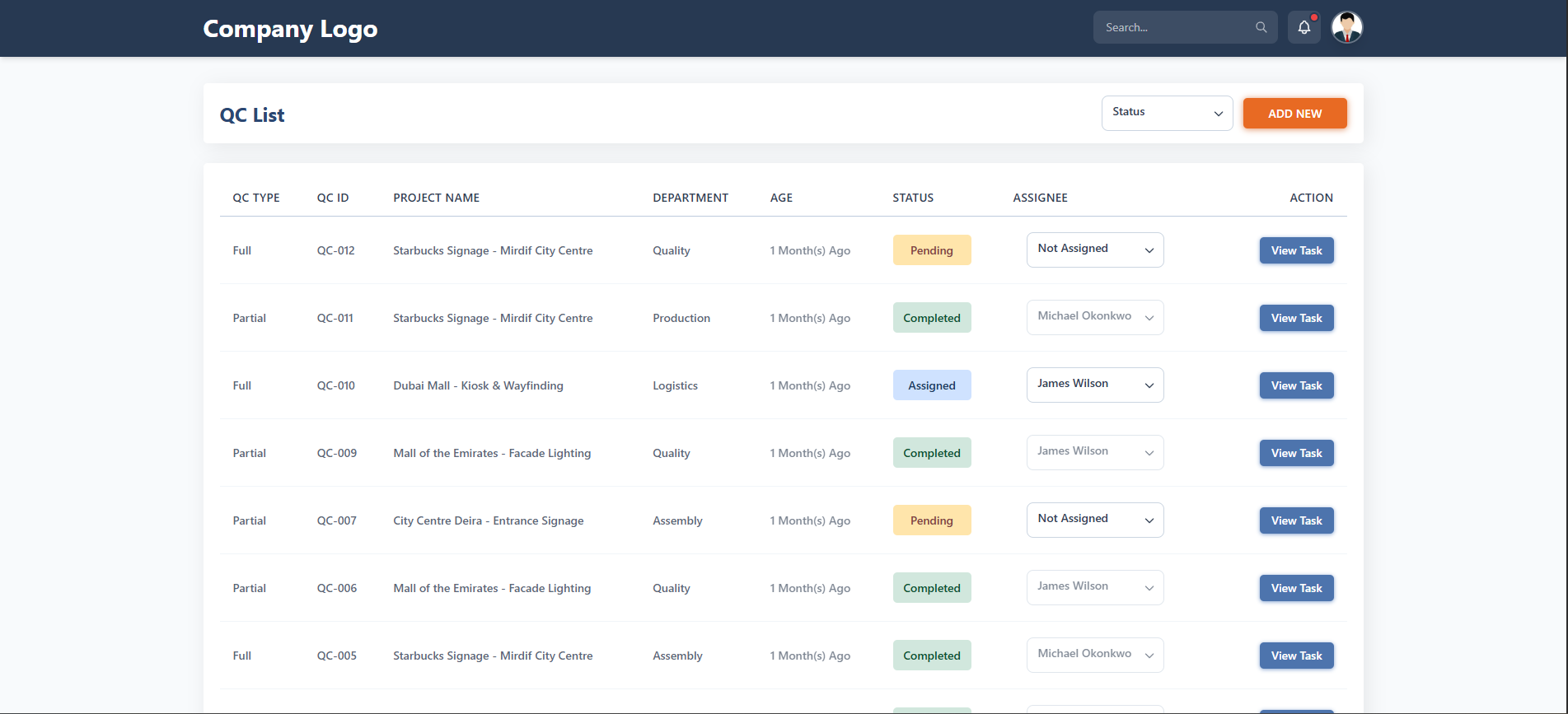The width and height of the screenshot is (1568, 714).
Task: View Task for QC-010
Action: click(1296, 385)
